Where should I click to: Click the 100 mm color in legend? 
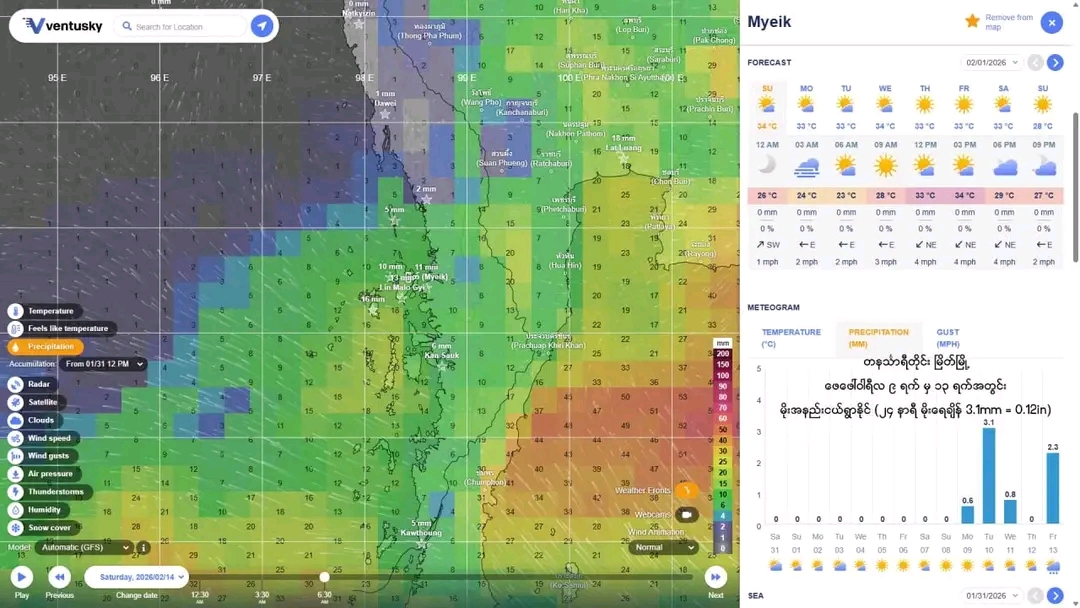pos(722,375)
